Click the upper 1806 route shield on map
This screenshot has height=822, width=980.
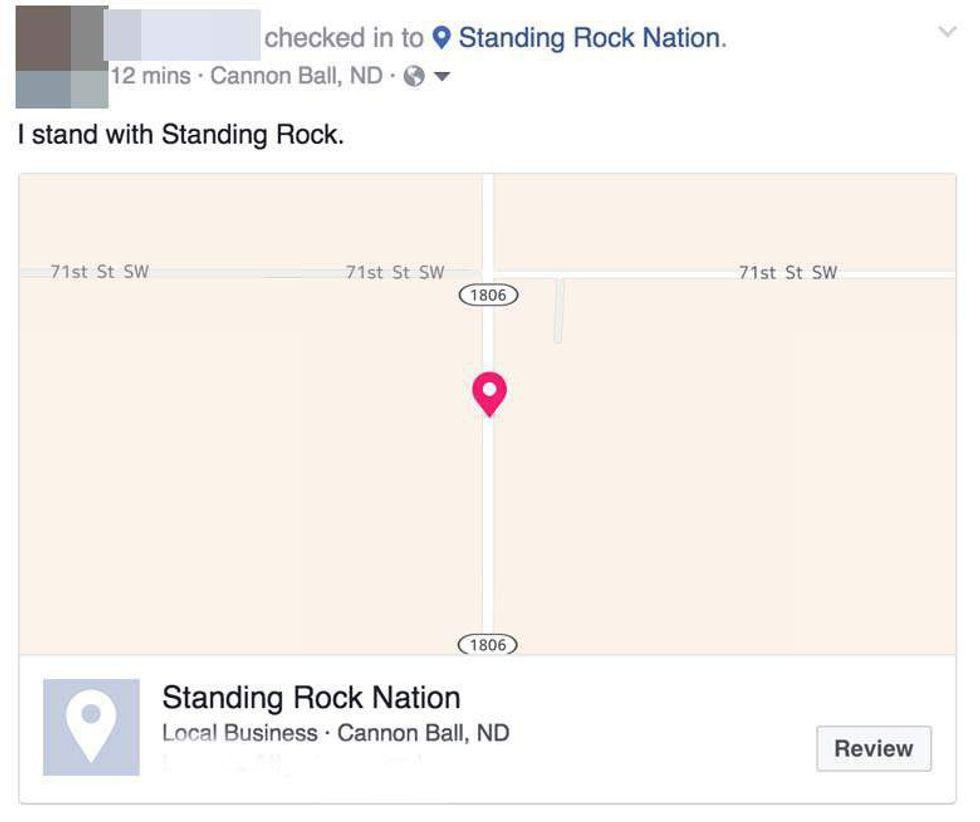point(488,295)
